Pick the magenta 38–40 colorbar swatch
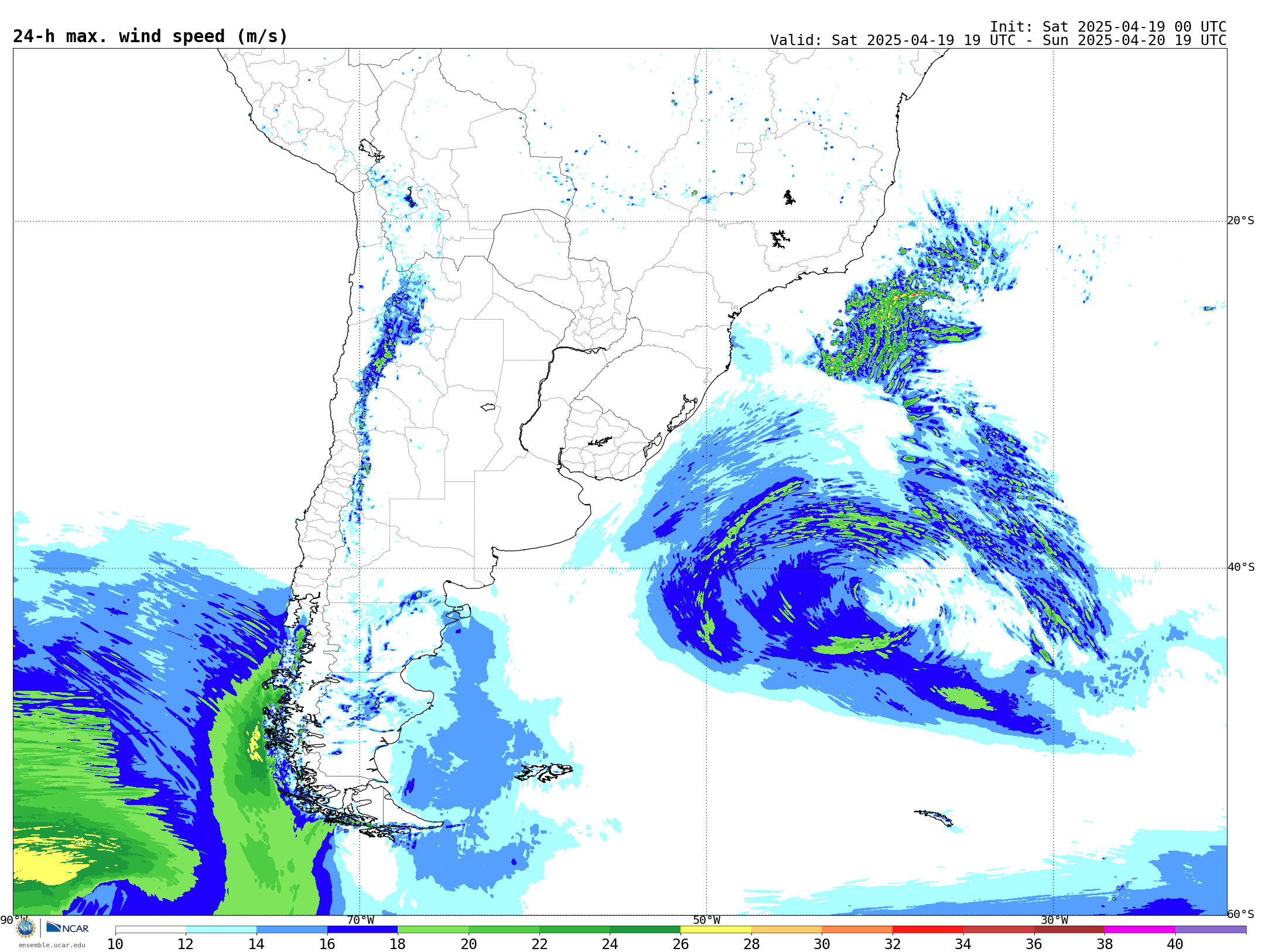The height and width of the screenshot is (952, 1265). 1140,930
